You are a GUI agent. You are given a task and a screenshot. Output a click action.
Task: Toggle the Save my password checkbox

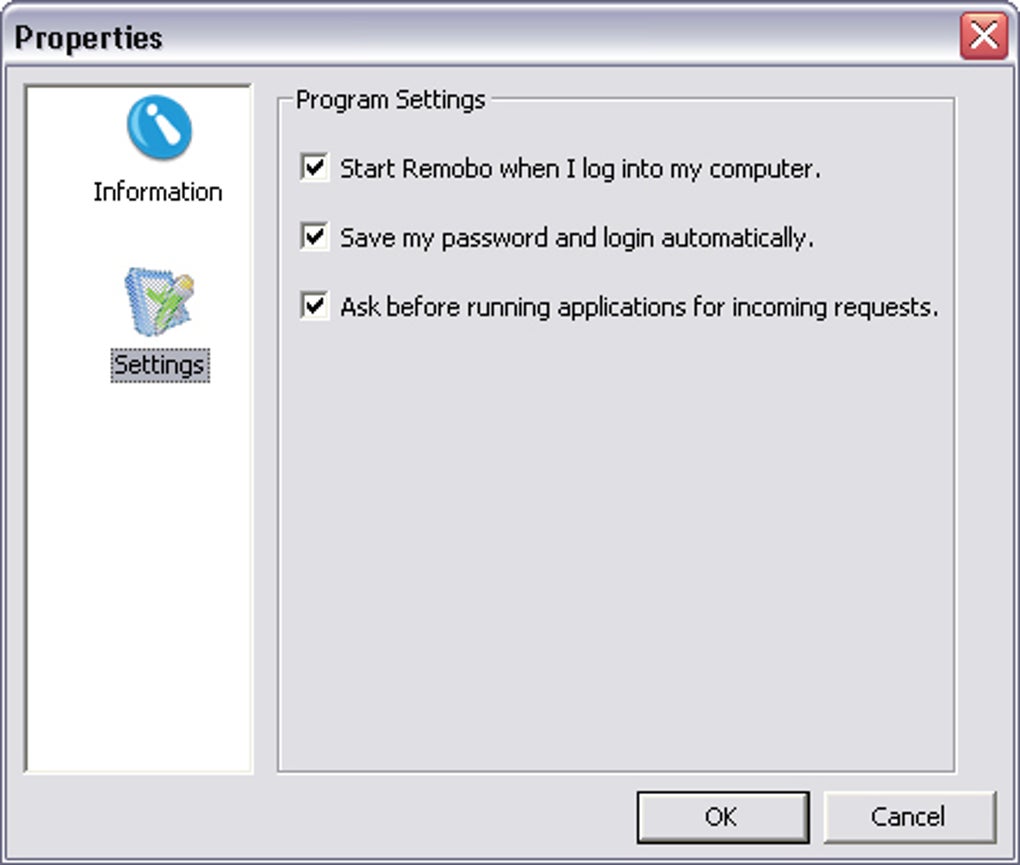pos(315,237)
